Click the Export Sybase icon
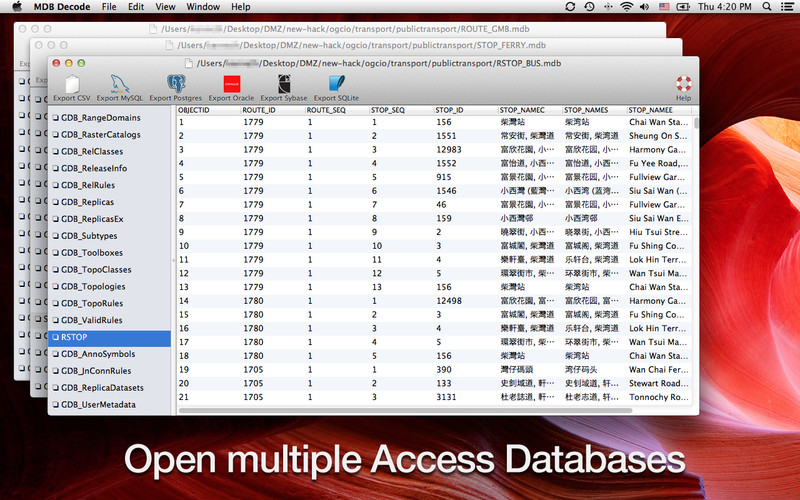The height and width of the screenshot is (500, 800). (x=284, y=84)
